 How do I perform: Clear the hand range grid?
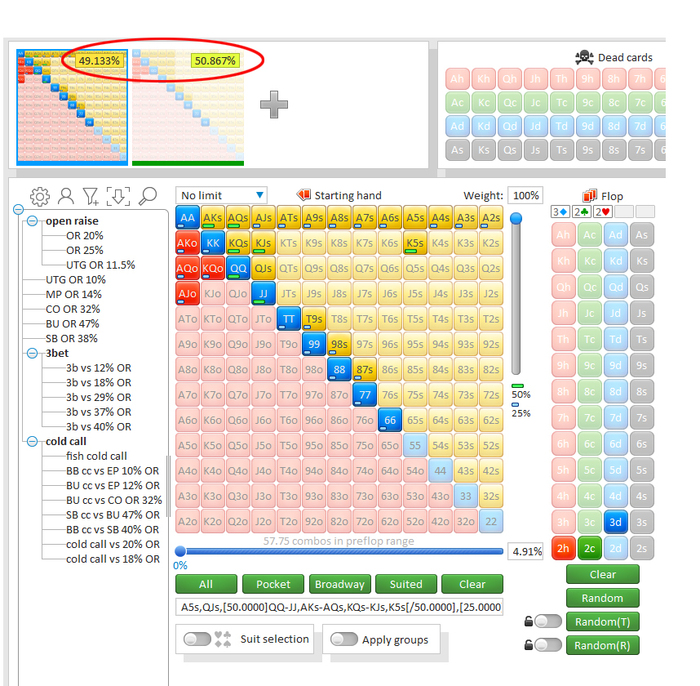point(472,584)
